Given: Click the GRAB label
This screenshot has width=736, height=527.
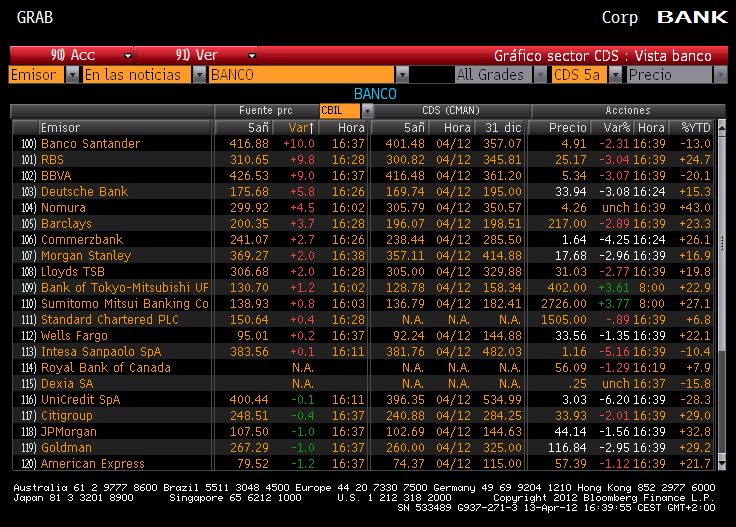Looking at the screenshot, I should 35,17.
